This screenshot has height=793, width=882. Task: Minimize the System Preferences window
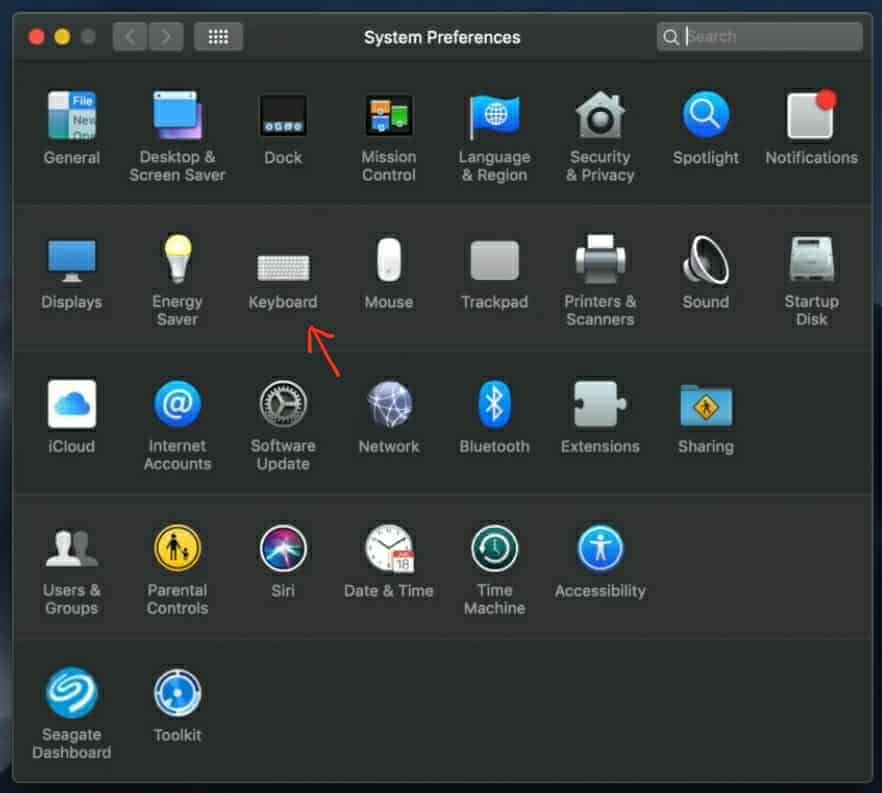62,37
